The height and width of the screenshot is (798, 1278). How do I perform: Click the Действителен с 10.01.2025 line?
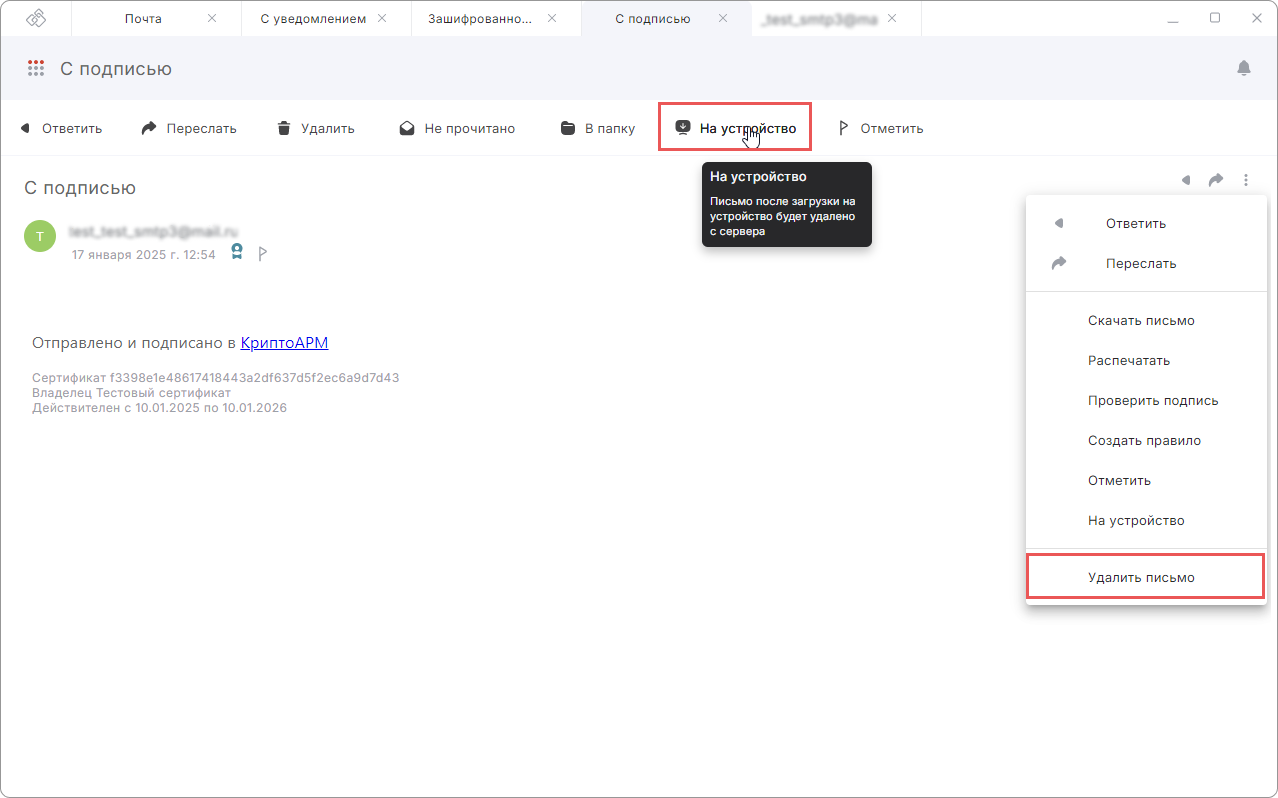pos(160,408)
